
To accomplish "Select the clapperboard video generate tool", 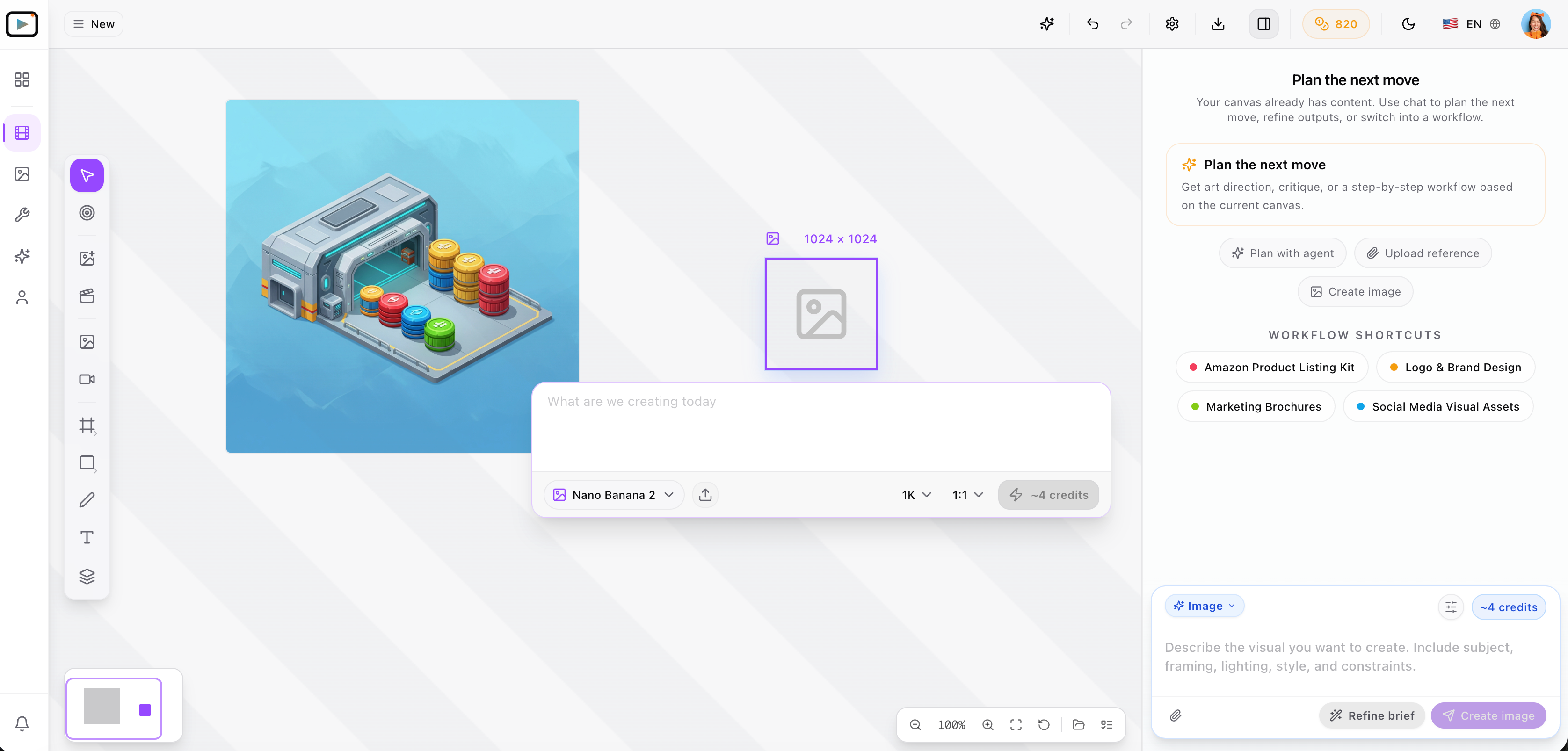I will pos(87,296).
